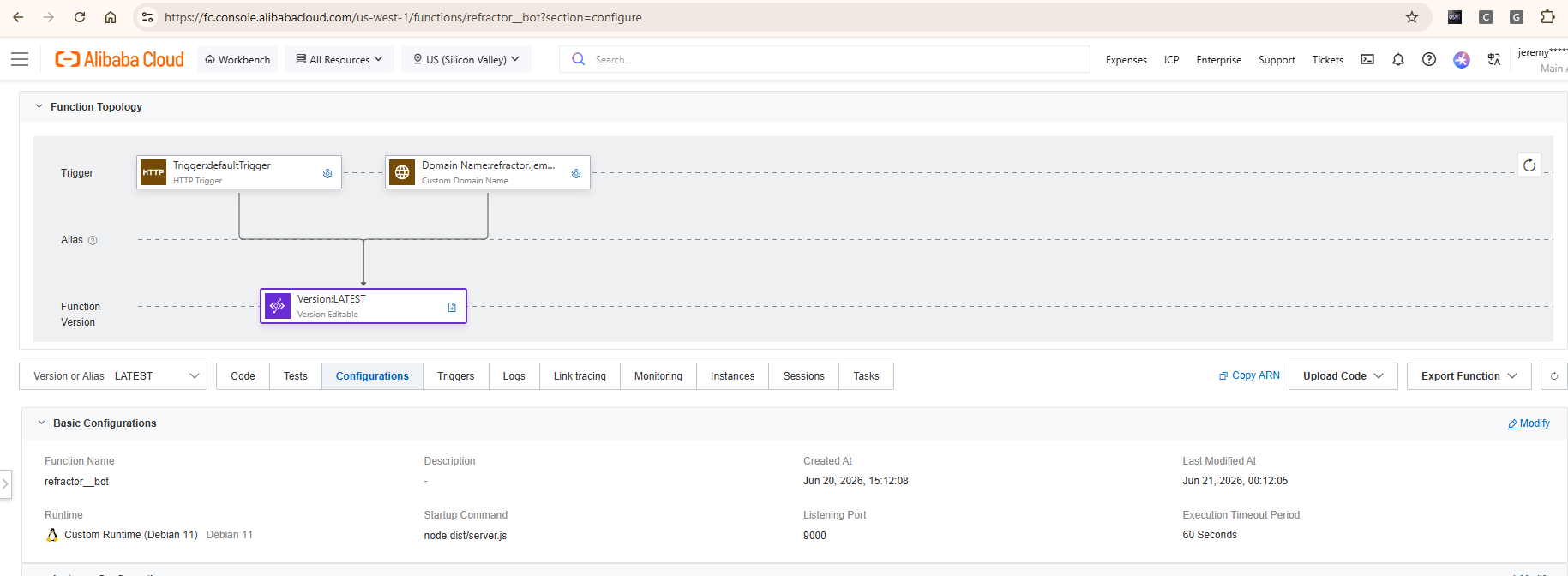Click the listening port value 9000
The height and width of the screenshot is (576, 1568).
[x=814, y=536]
